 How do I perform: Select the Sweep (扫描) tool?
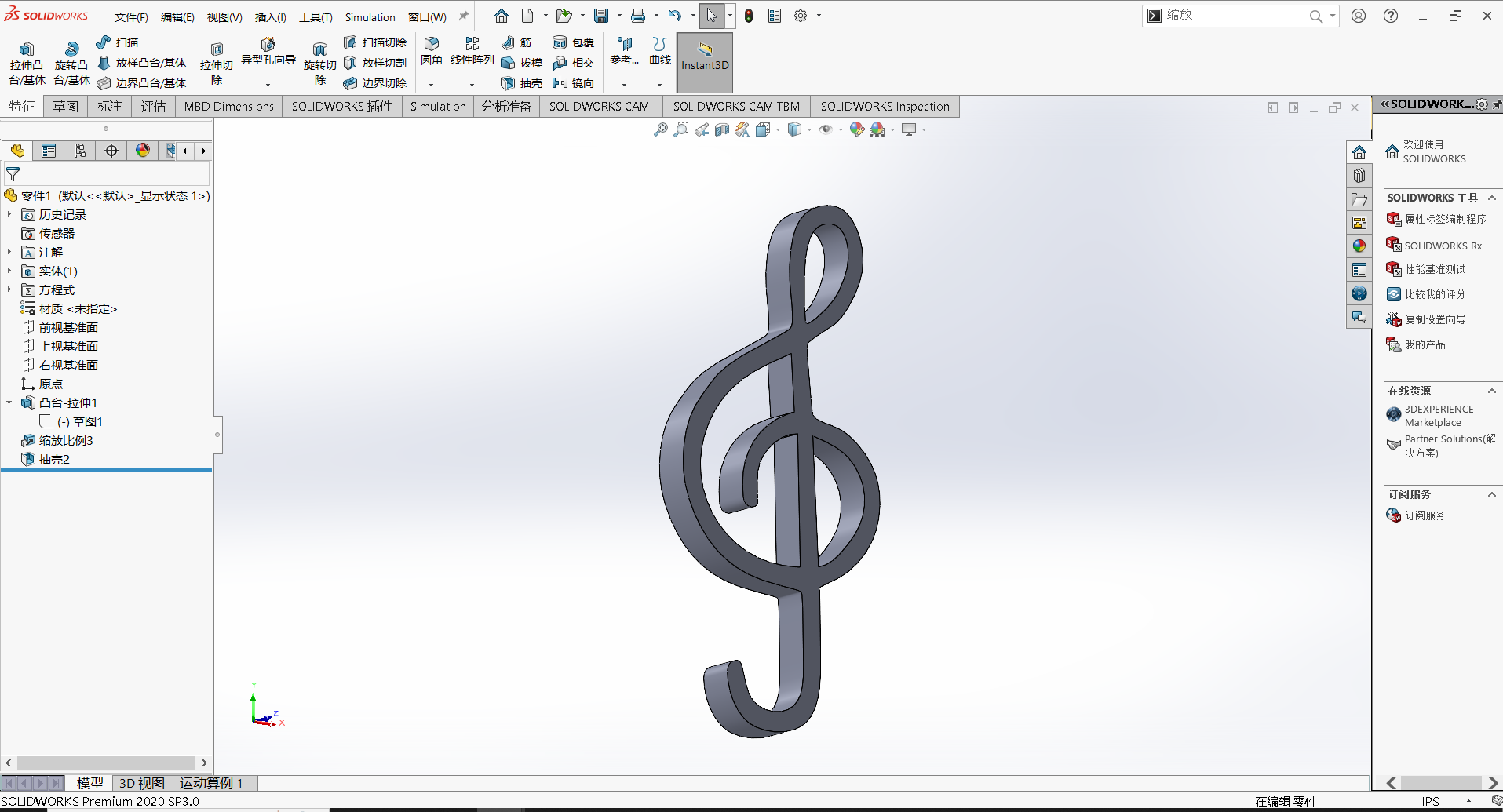tap(117, 42)
